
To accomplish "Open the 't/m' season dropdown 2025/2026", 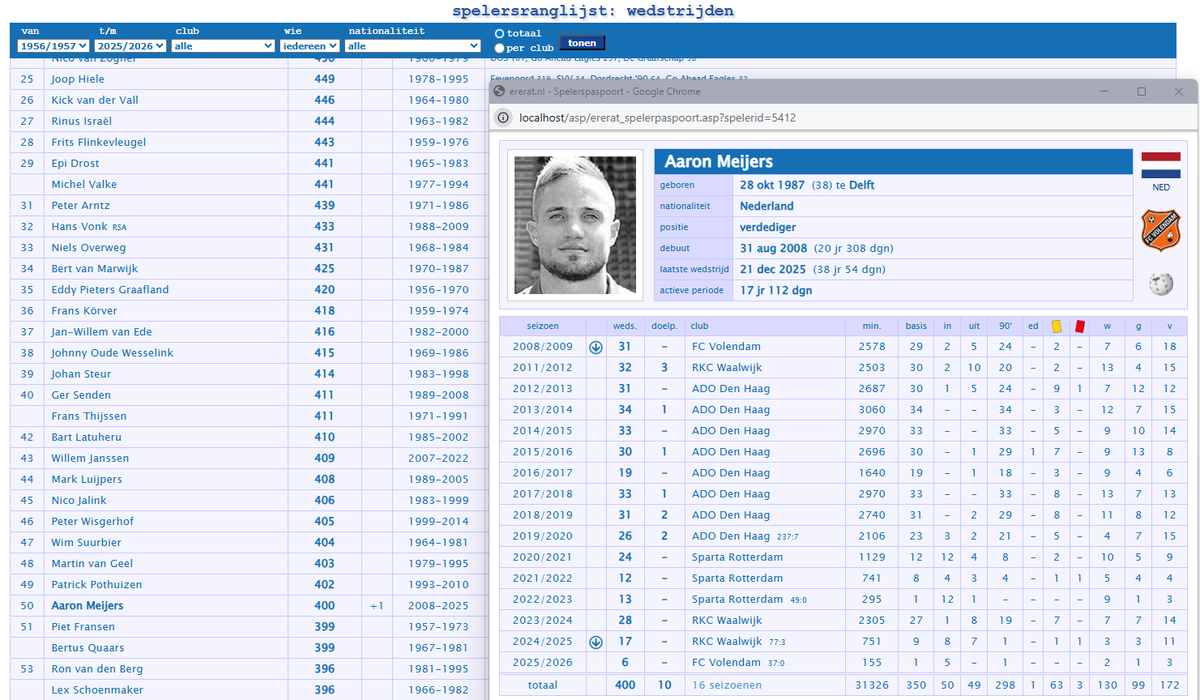I will (131, 46).
